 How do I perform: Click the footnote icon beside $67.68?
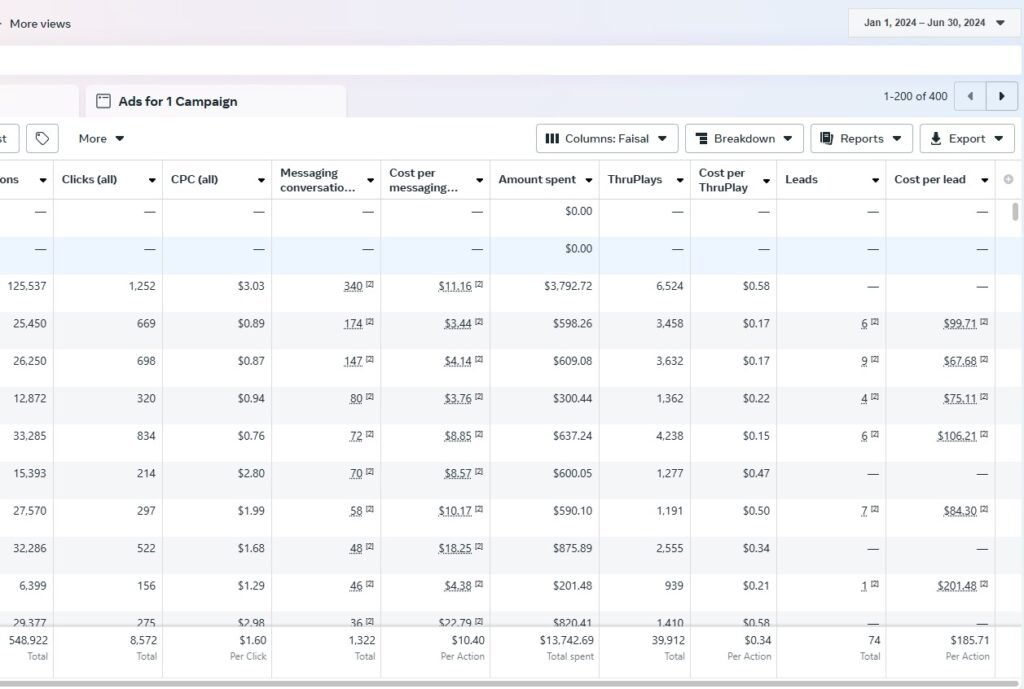pyautogui.click(x=984, y=360)
